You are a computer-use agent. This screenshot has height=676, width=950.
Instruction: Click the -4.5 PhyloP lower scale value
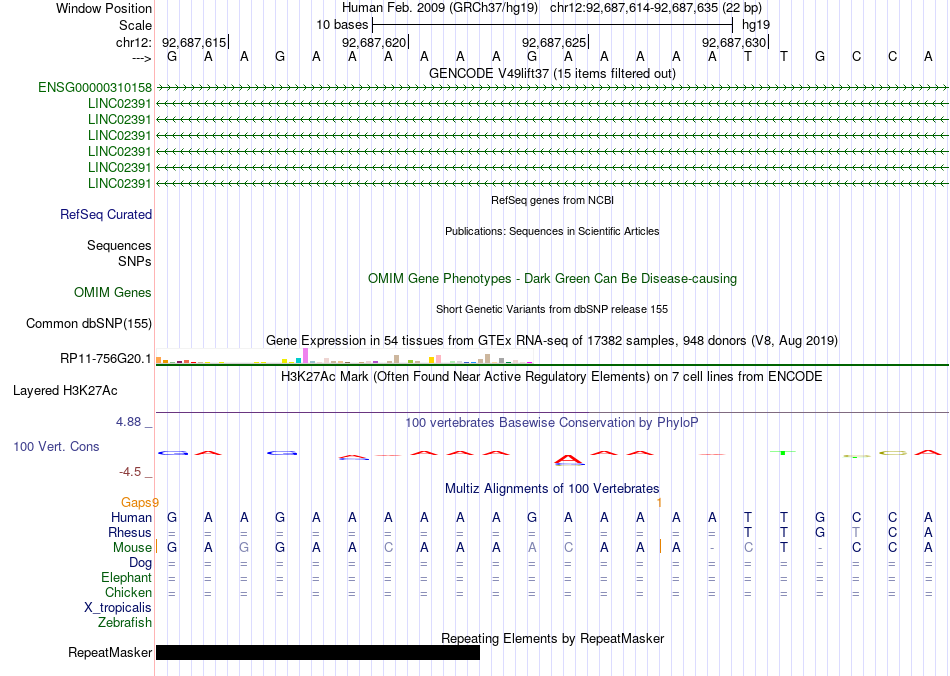click(130, 472)
